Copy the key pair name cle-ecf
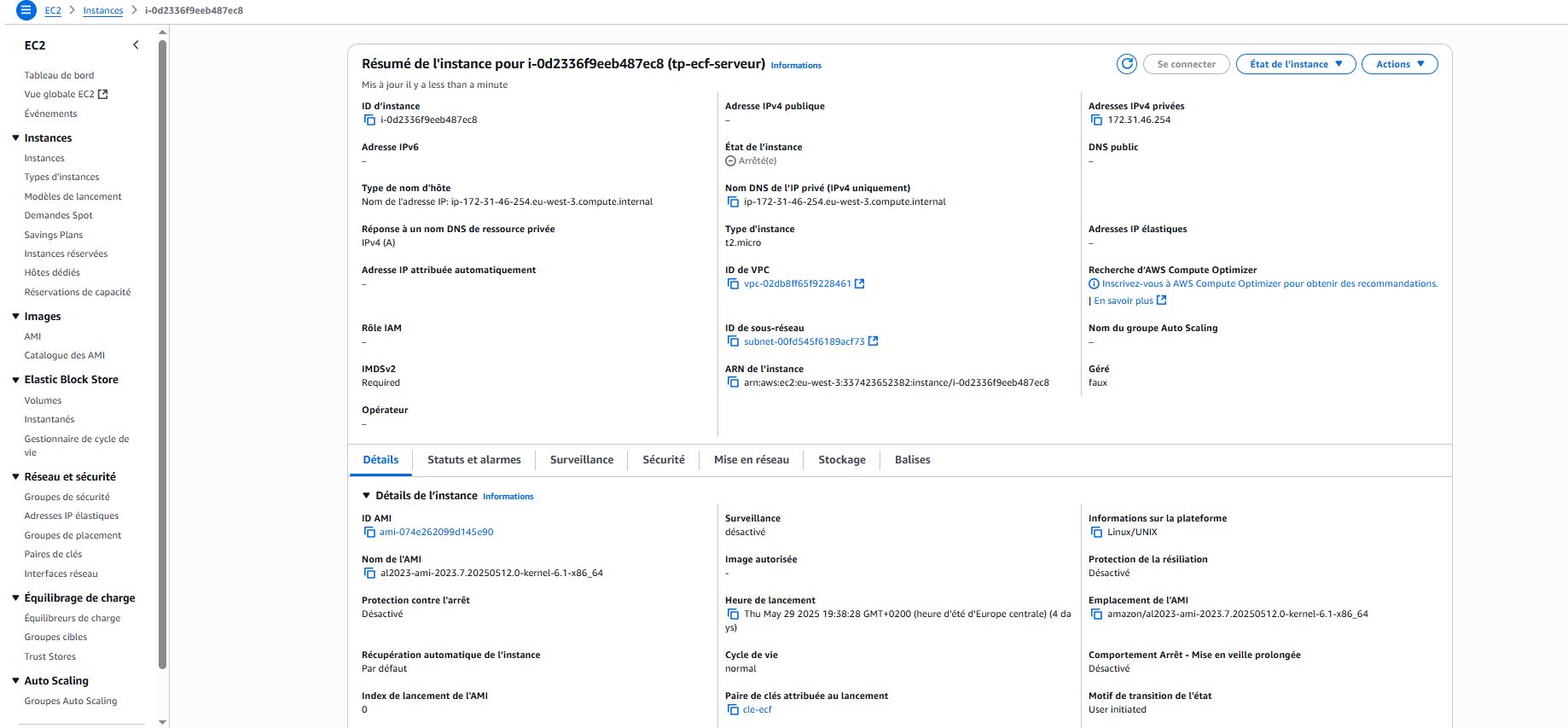Image resolution: width=1568 pixels, height=728 pixels. coord(733,710)
